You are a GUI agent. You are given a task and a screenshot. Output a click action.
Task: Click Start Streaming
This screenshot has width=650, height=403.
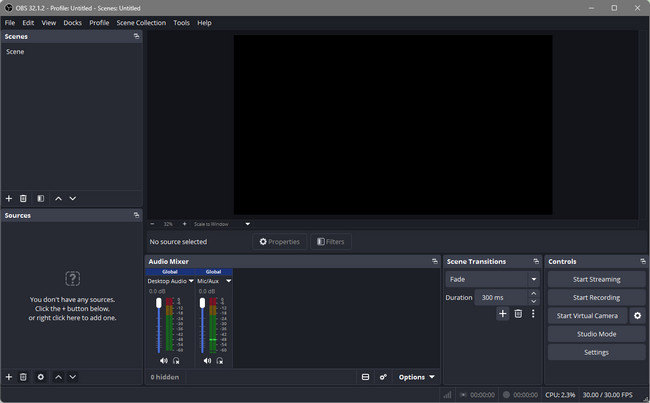click(596, 279)
